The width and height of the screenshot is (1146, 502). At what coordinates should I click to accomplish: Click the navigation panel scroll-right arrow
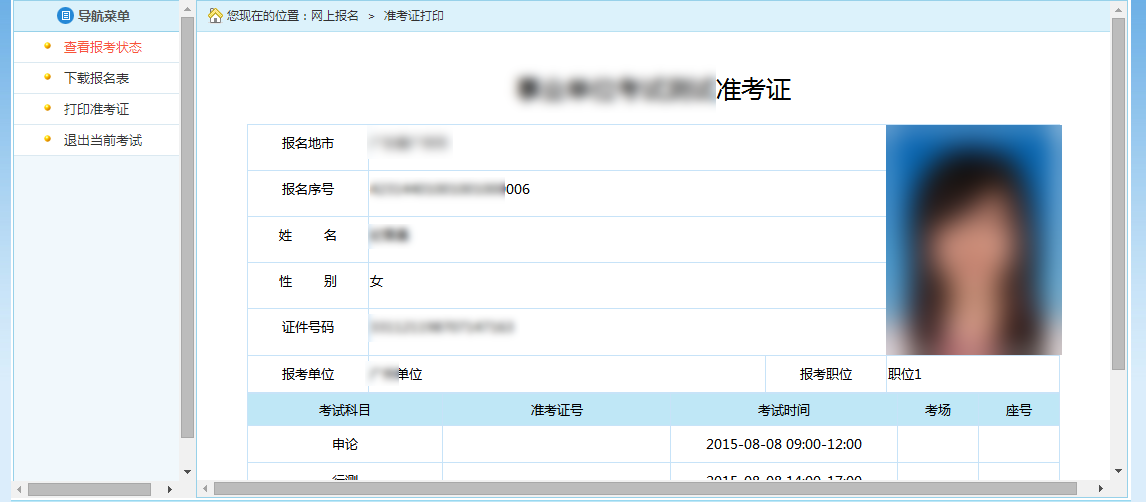(169, 489)
